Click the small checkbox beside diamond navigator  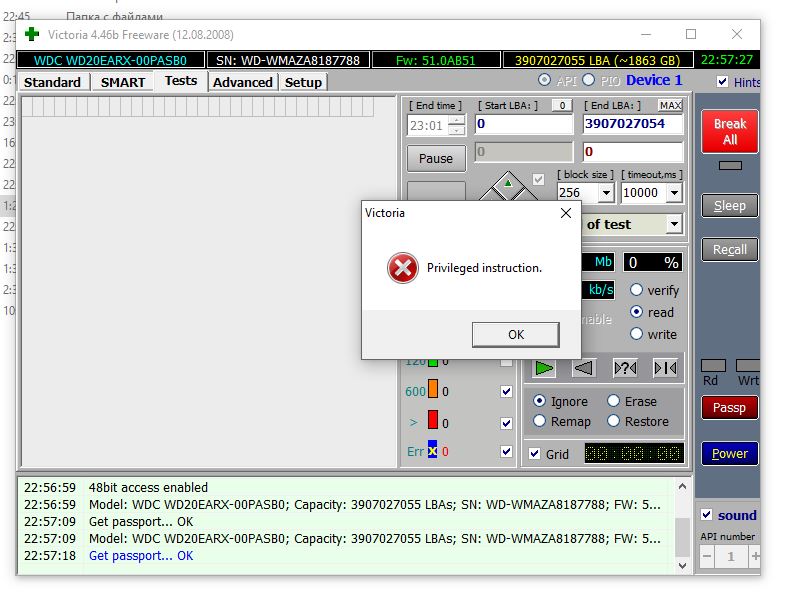(538, 179)
